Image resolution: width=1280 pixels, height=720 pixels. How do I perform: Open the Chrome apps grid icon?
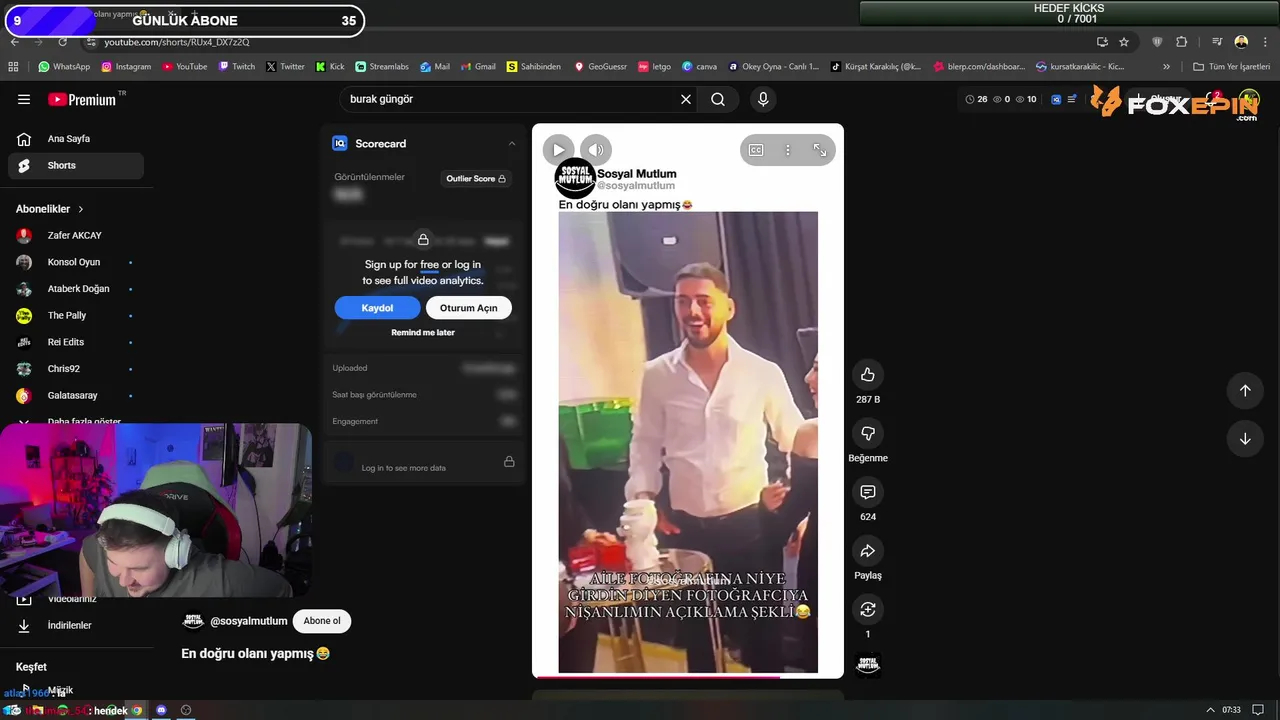click(x=13, y=67)
